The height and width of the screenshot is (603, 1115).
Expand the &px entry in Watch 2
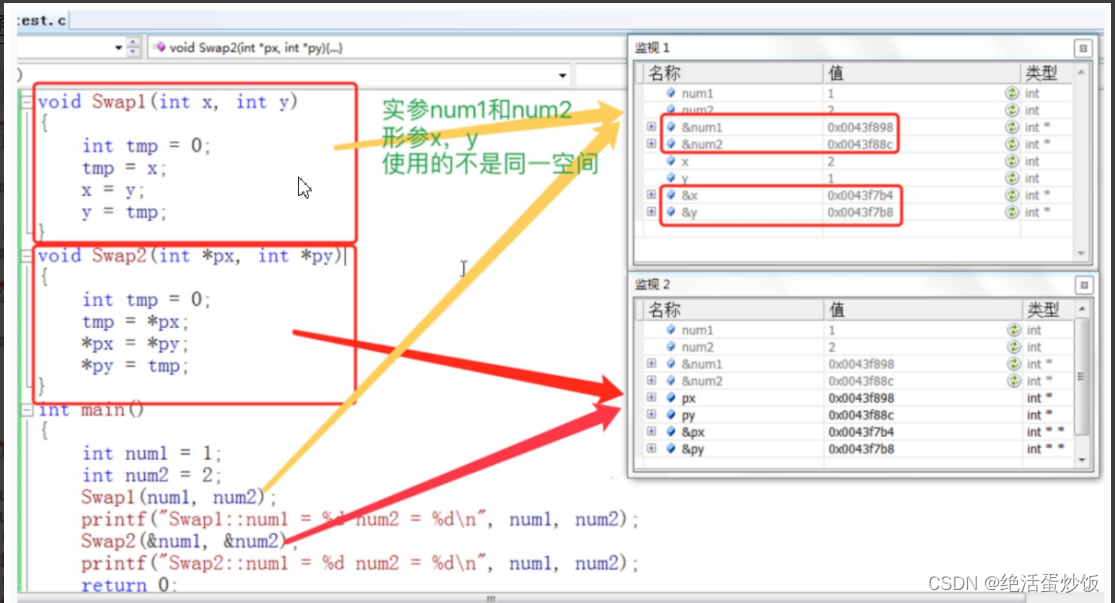651,432
